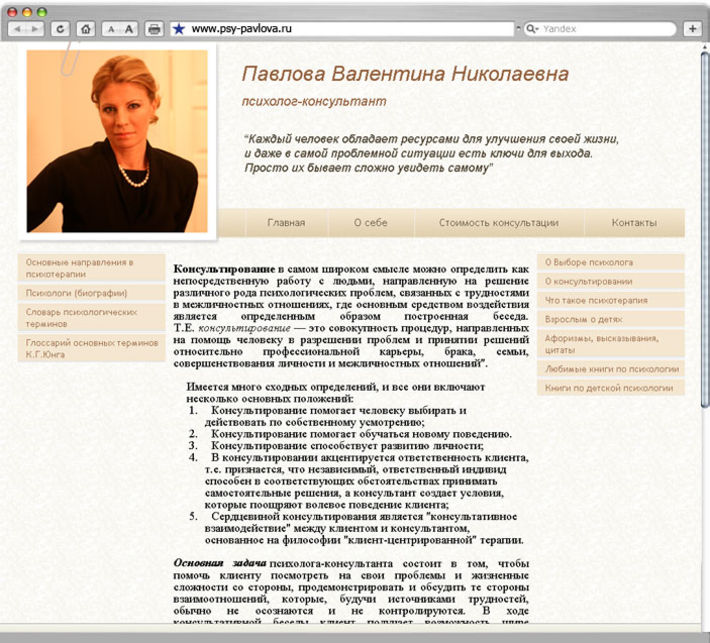Click the psychologist portrait photo

117,141
